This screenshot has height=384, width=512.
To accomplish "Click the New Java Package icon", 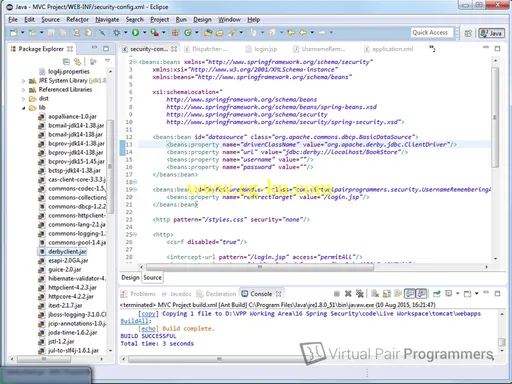I will coord(175,32).
